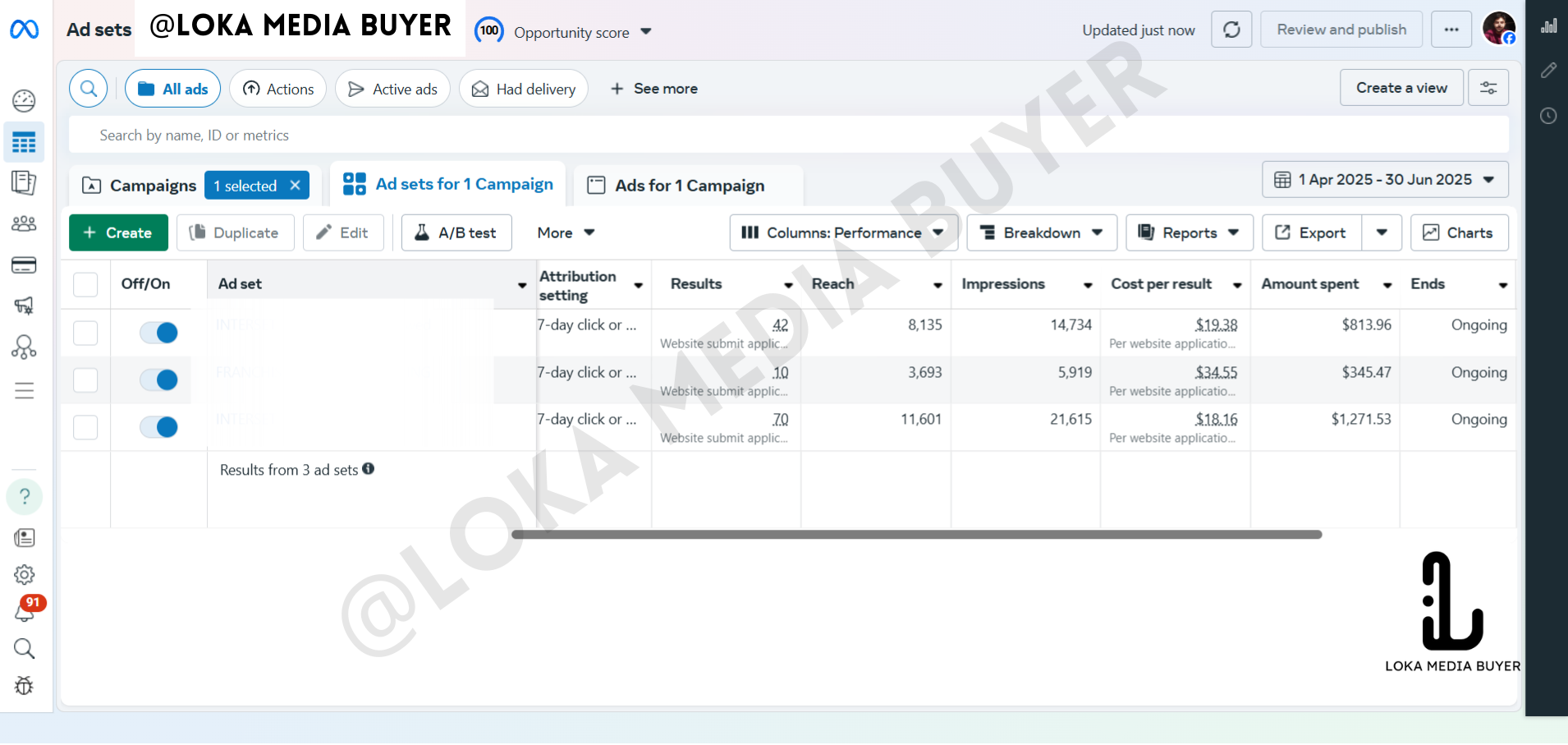Image resolution: width=1568 pixels, height=745 pixels.
Task: Open the search magnifier in the filter bar
Action: 89,89
